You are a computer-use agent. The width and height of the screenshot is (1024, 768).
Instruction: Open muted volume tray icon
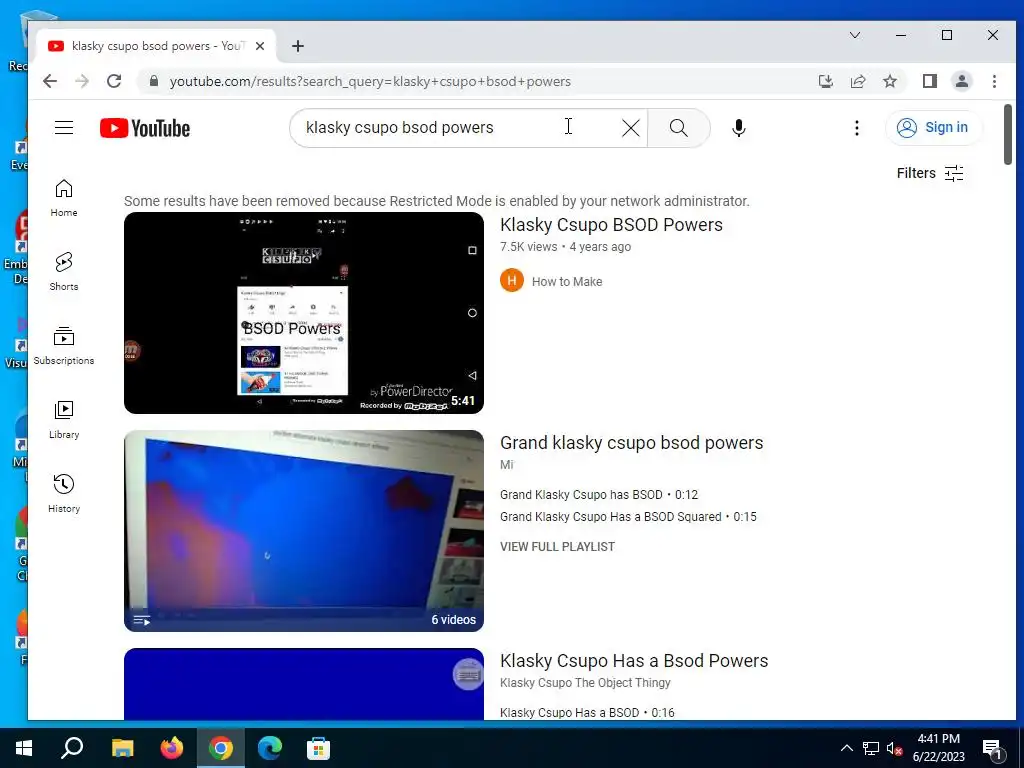coord(894,748)
